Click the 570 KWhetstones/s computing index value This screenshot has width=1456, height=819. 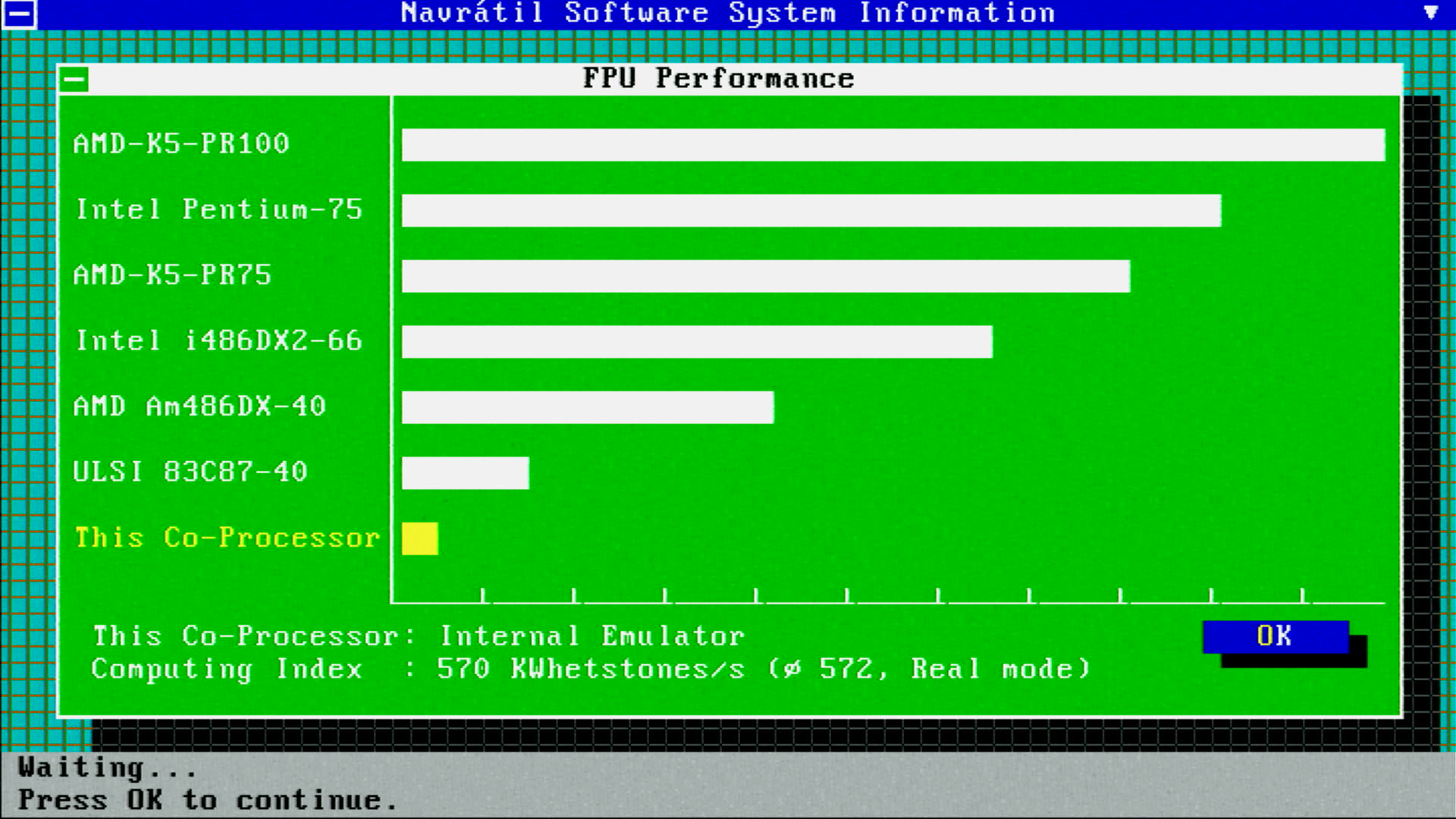pos(591,669)
